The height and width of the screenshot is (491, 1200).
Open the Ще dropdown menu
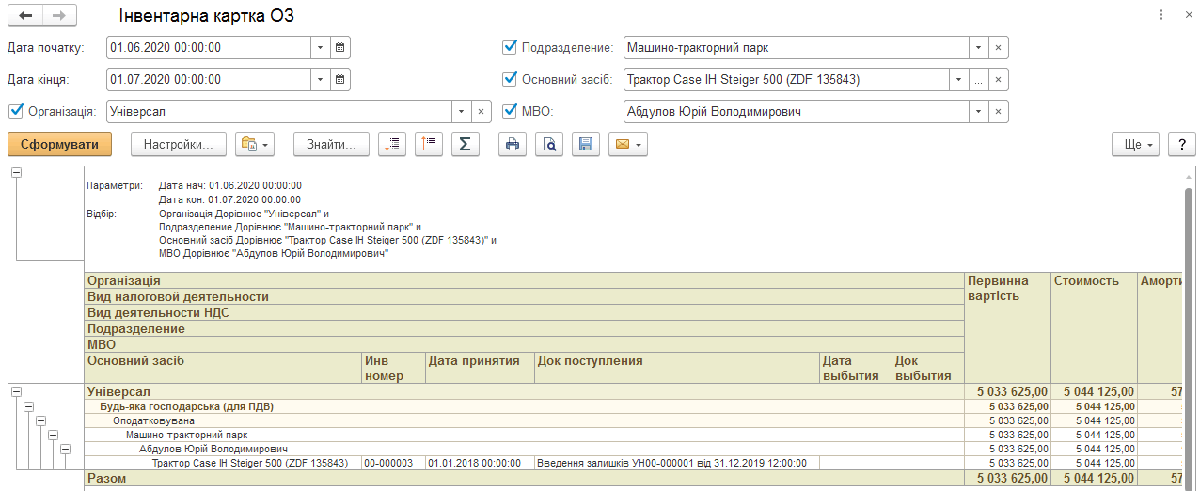[x=1137, y=145]
